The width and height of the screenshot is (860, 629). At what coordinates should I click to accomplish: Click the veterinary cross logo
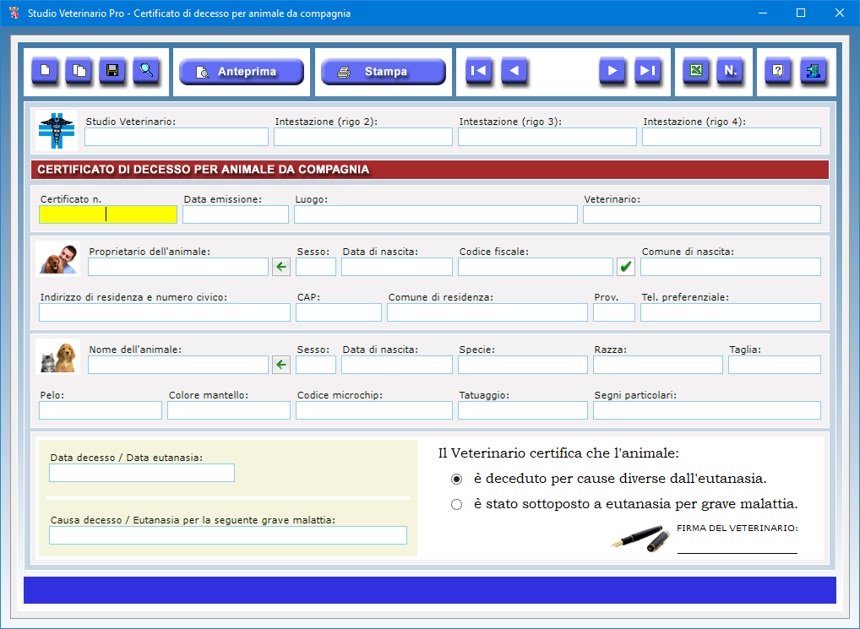pos(56,131)
